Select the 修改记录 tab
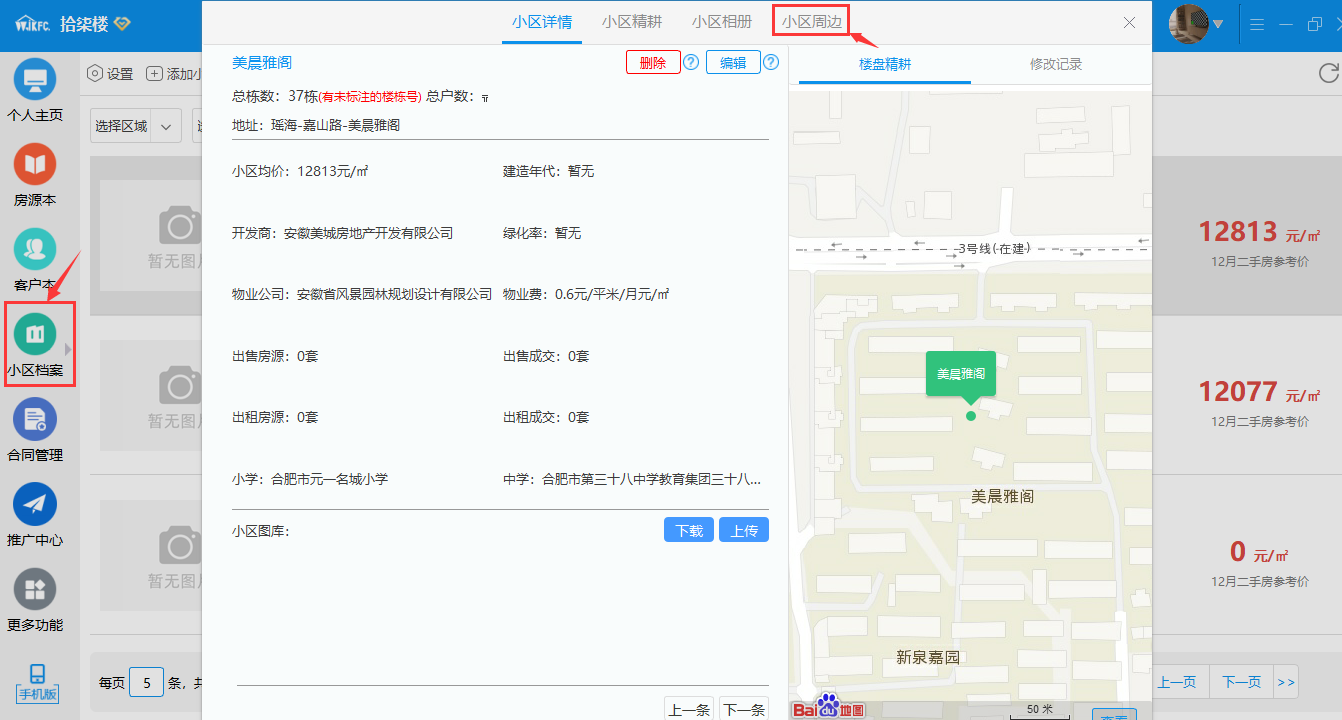The height and width of the screenshot is (720, 1342). click(x=1056, y=64)
